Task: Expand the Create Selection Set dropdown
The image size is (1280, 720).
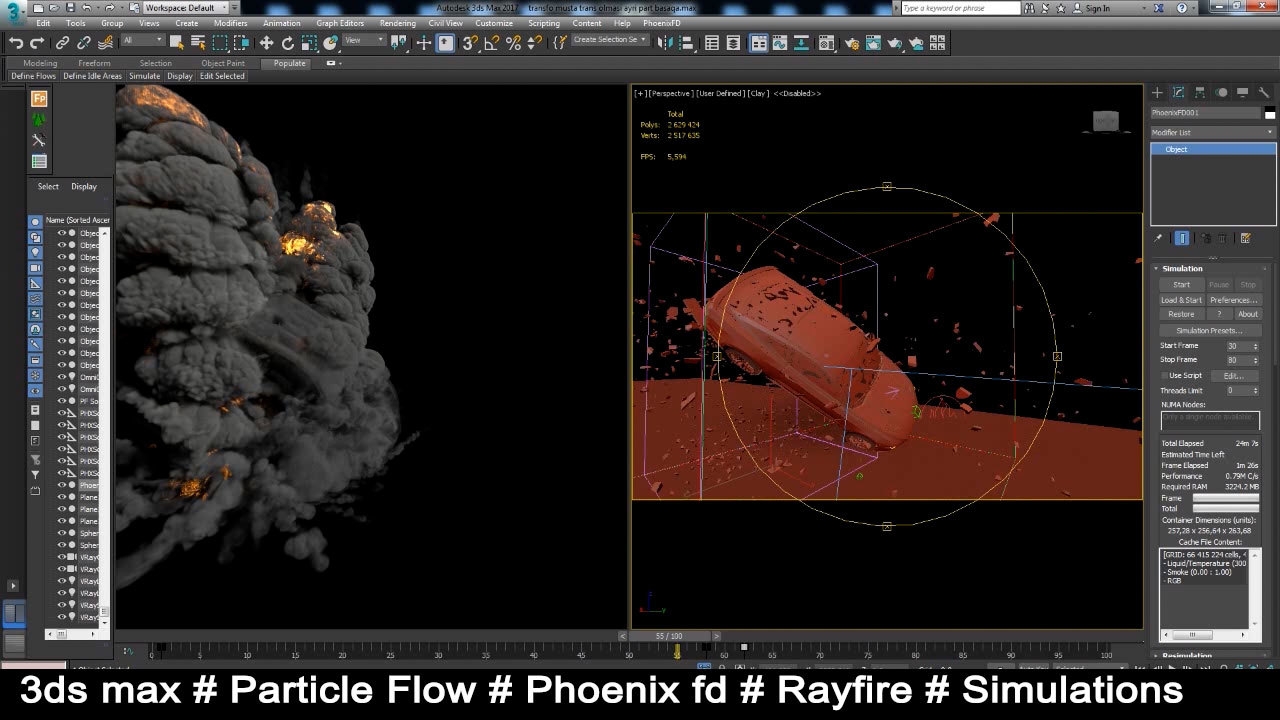Action: (x=610, y=41)
